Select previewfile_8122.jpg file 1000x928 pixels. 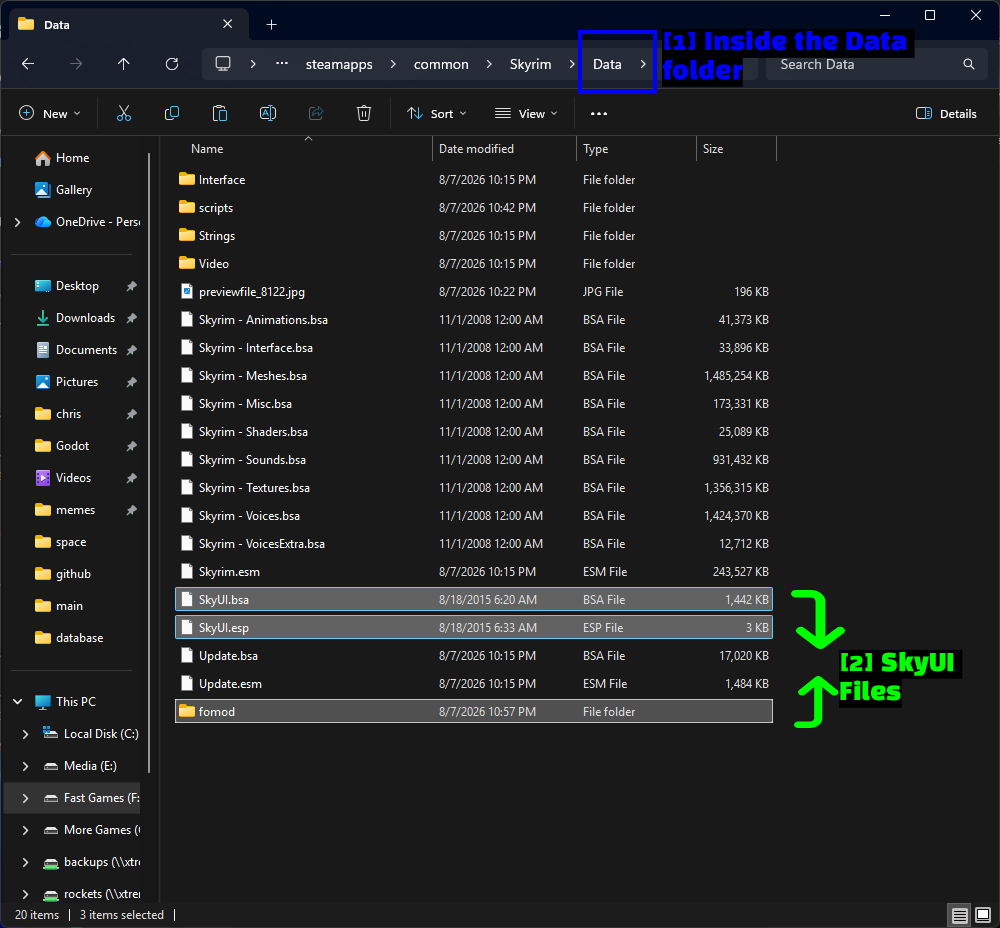(473, 291)
